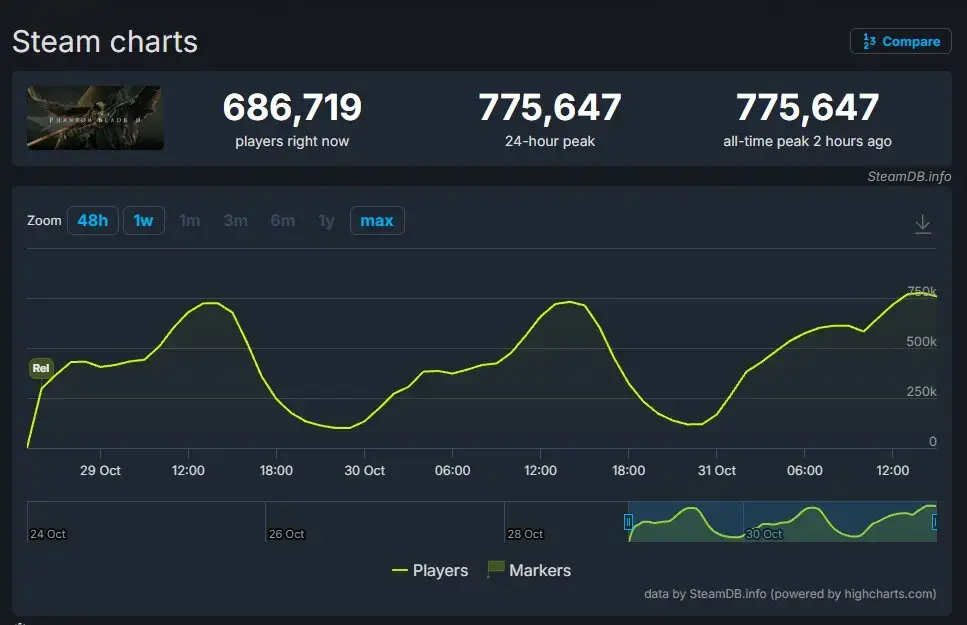Open the game thumbnail image
This screenshot has height=625, width=967.
[x=95, y=118]
